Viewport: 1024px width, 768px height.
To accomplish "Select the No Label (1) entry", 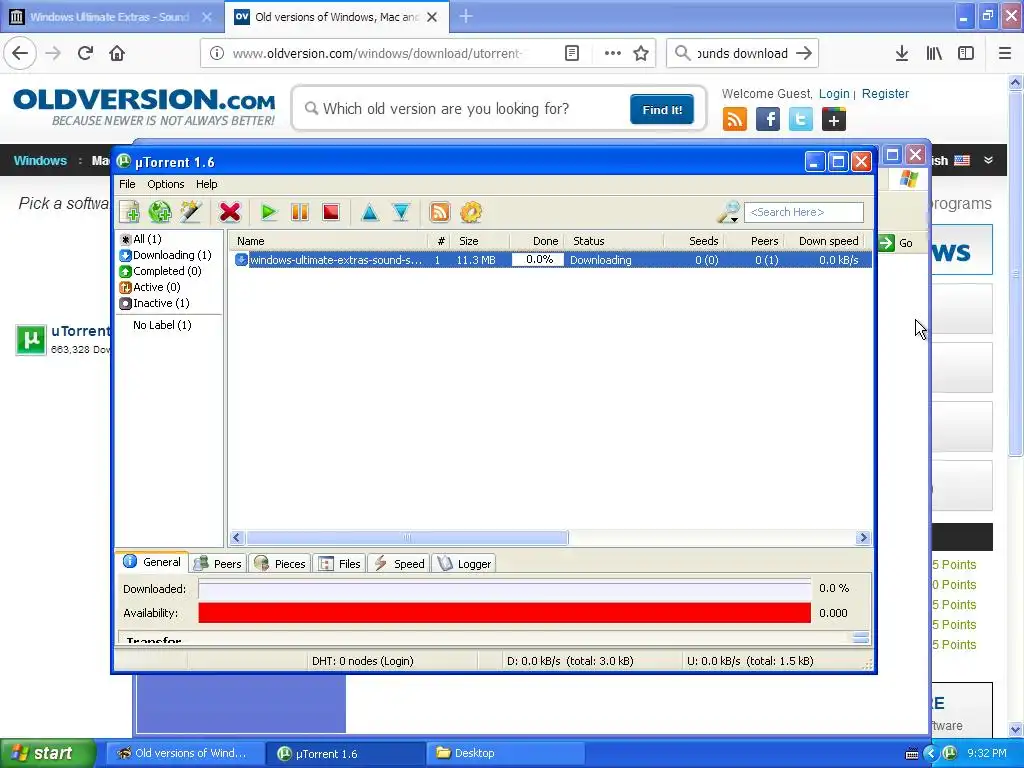I will pyautogui.click(x=162, y=325).
